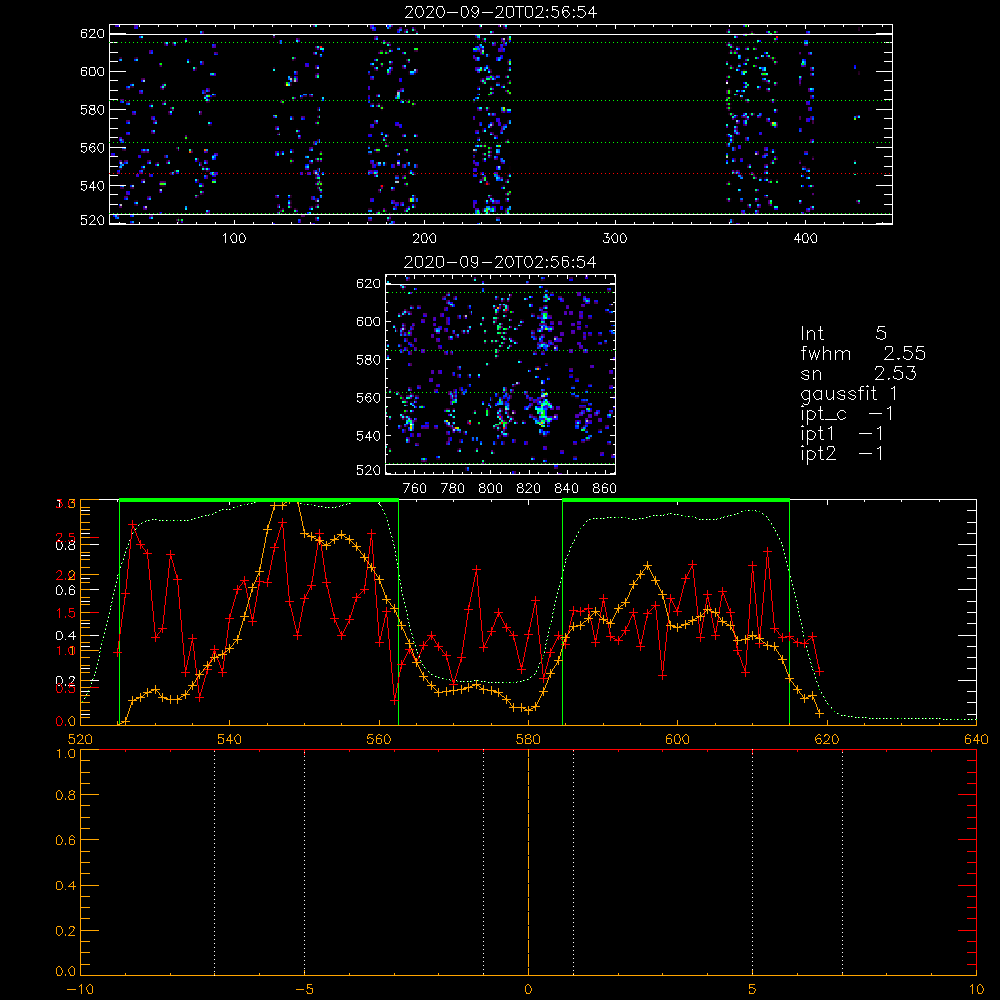Click the thick green bar spanning 525 to 562
Screen dimensions: 1000x1000
259,501
